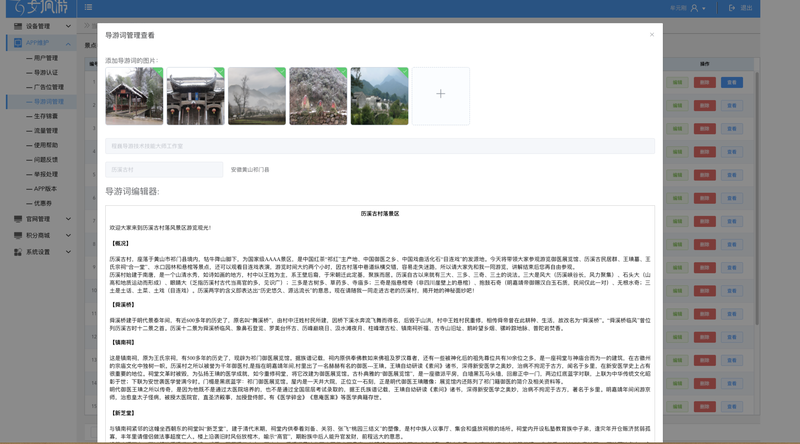Click the 历溪古村 name input field
800x444 pixels.
coord(164,169)
